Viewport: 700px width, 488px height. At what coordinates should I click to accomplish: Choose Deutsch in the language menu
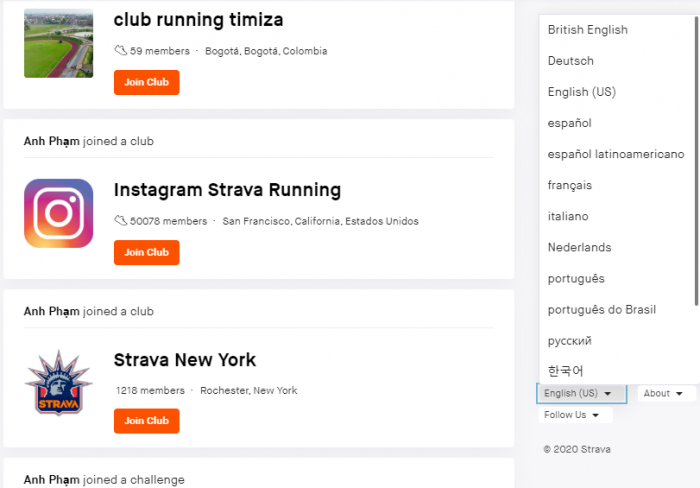[571, 61]
